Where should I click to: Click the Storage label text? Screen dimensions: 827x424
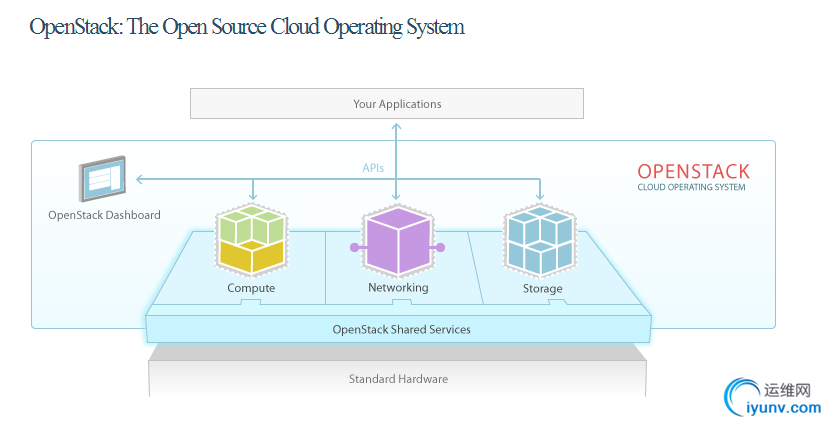tap(542, 288)
